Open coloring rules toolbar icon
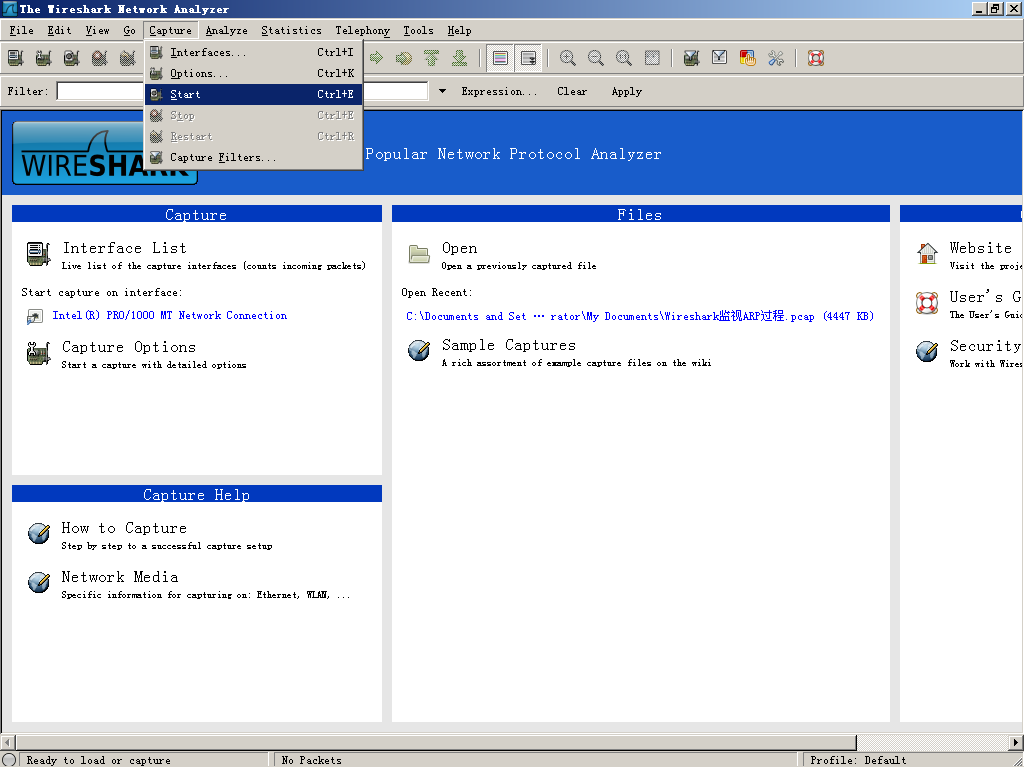The image size is (1024, 768). (748, 58)
